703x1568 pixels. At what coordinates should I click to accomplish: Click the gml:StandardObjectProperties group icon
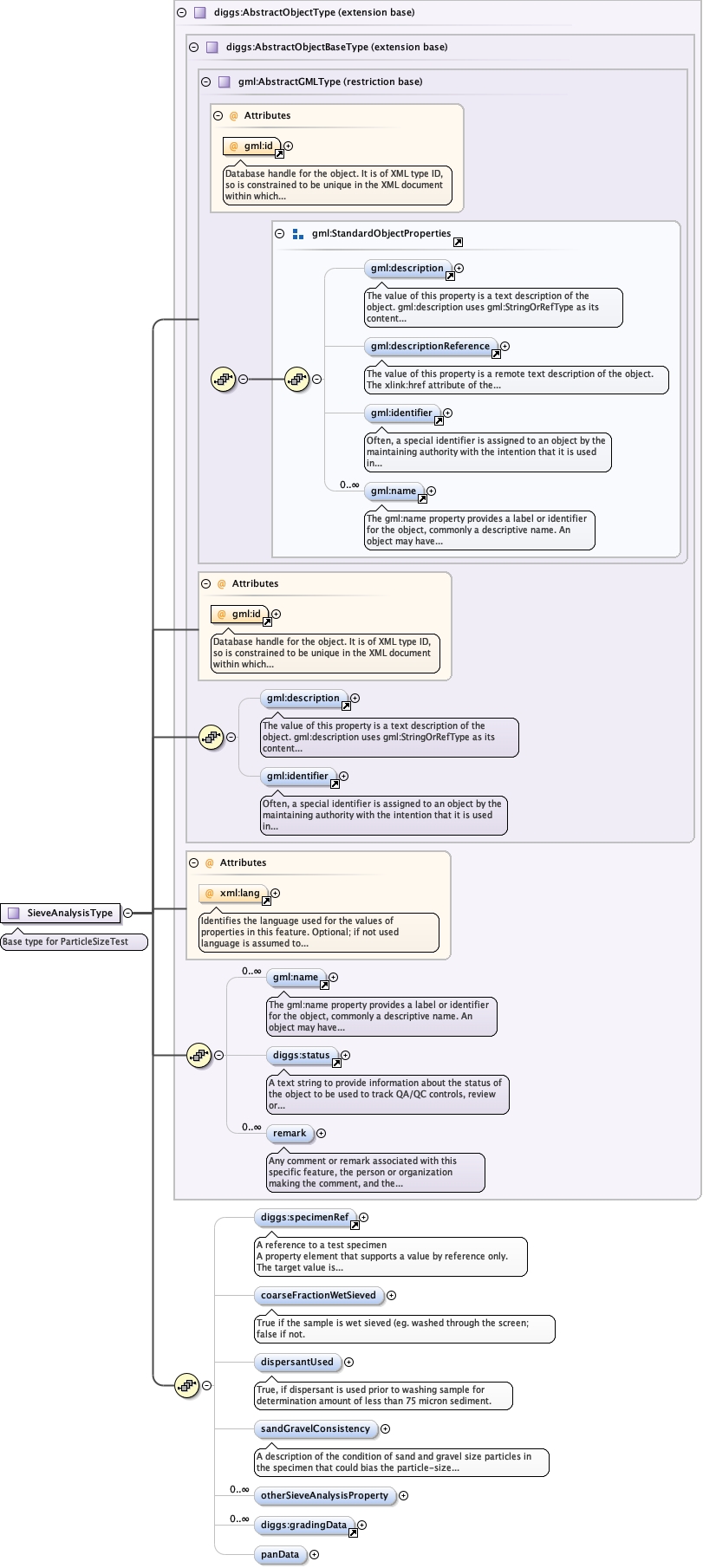(x=297, y=234)
